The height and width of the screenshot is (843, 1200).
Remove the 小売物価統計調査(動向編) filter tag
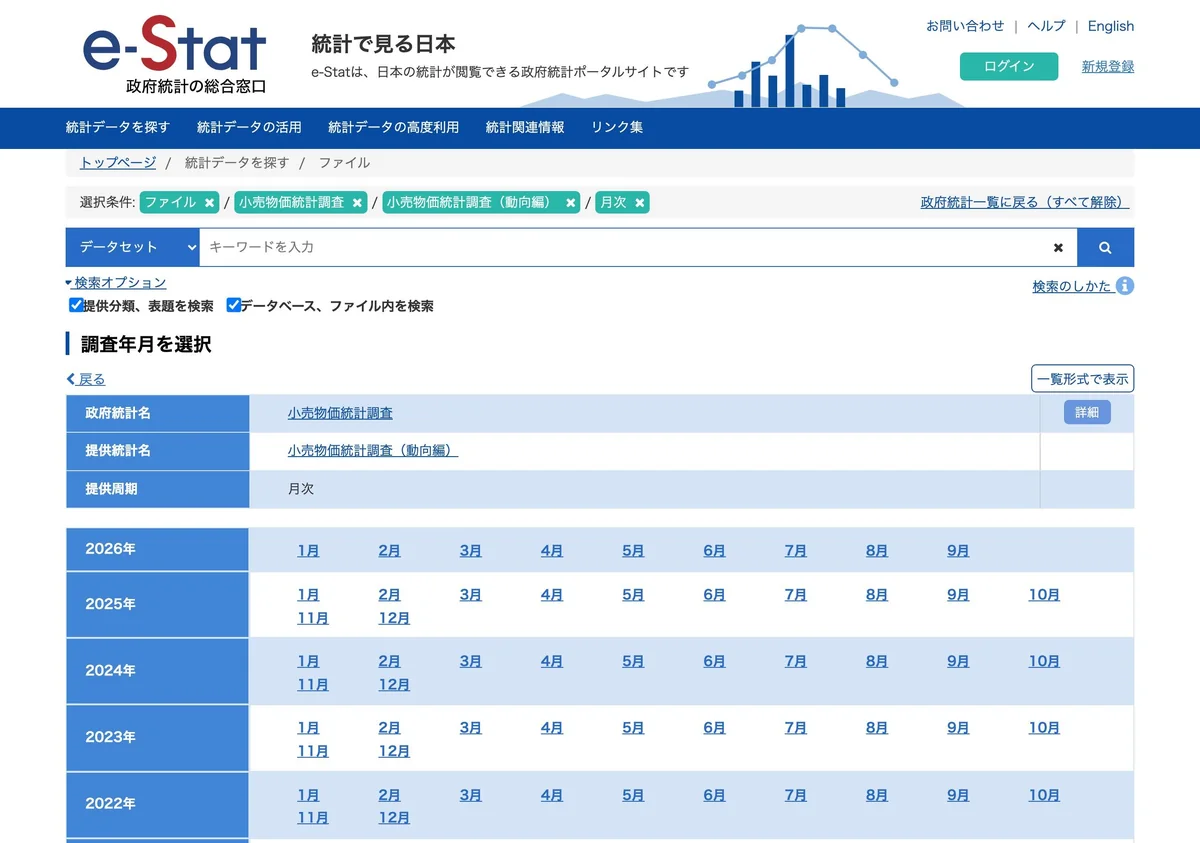(571, 203)
